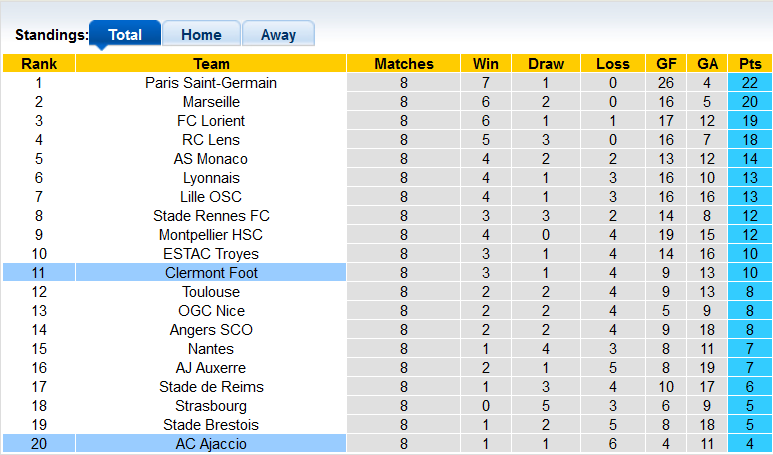Switch to the Total standings tab
Screen dimensions: 773x455
(x=124, y=34)
